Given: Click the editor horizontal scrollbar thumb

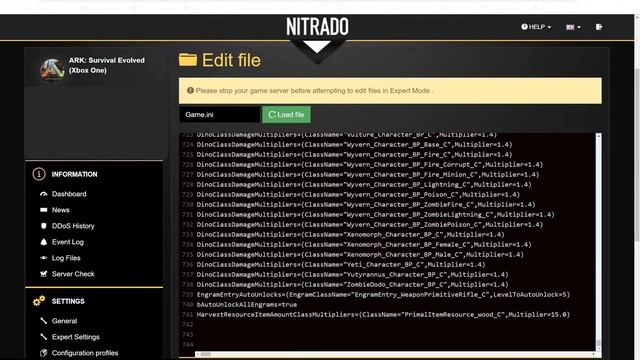Looking at the screenshot, I should click(205, 354).
